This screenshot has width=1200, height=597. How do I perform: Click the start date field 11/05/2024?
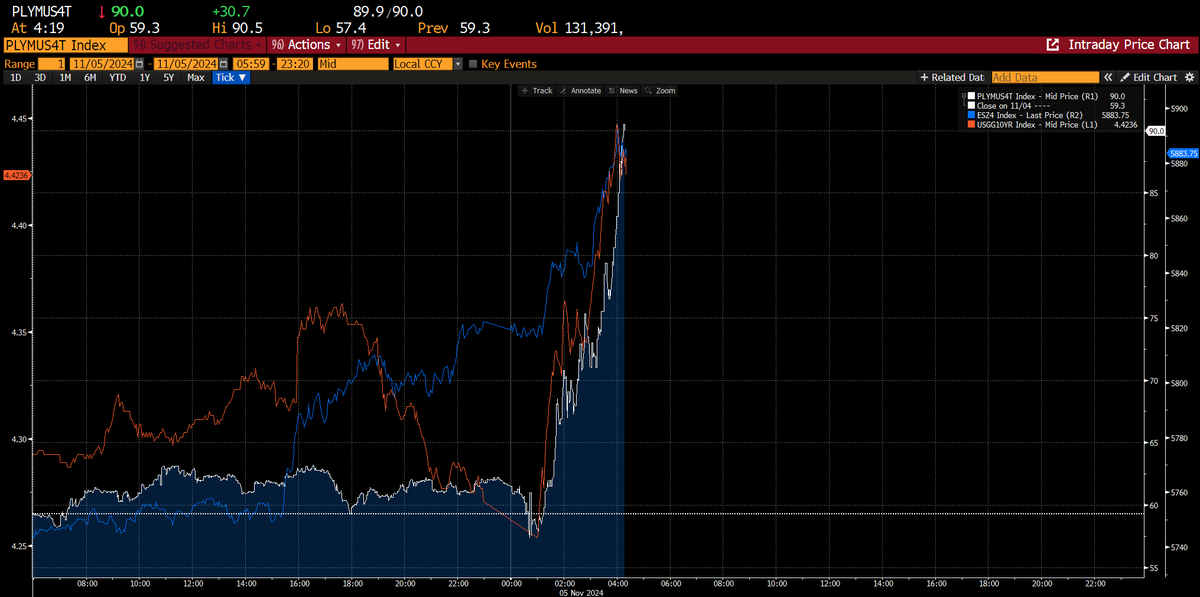pyautogui.click(x=101, y=63)
